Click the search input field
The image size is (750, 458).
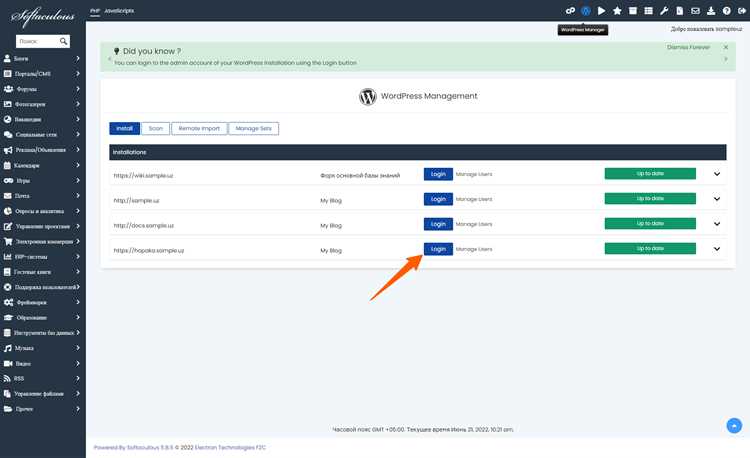(x=37, y=42)
